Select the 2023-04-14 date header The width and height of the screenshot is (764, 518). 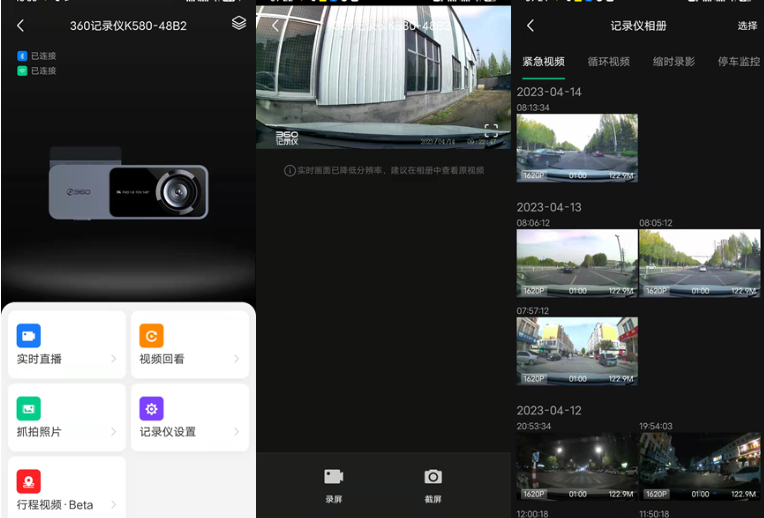[549, 92]
